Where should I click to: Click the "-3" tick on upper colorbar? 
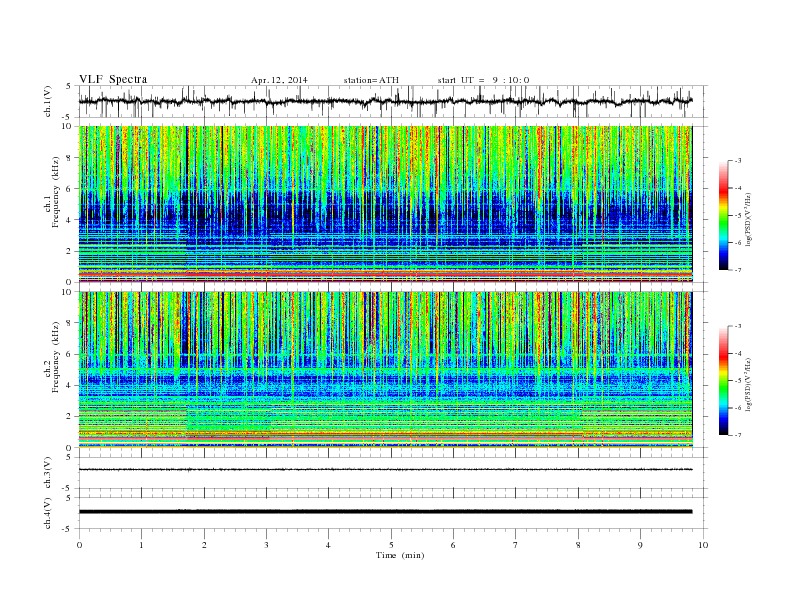coord(738,161)
